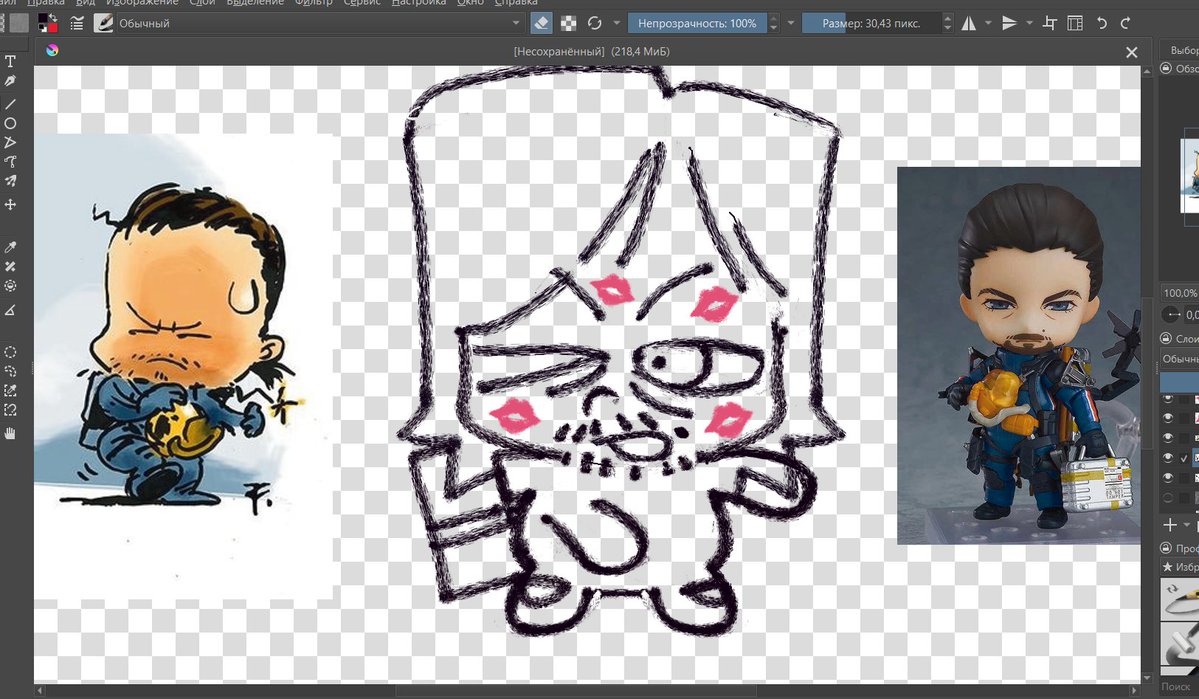Open foreground/background color selector
Viewport: 1199px width, 699px height.
[47, 24]
